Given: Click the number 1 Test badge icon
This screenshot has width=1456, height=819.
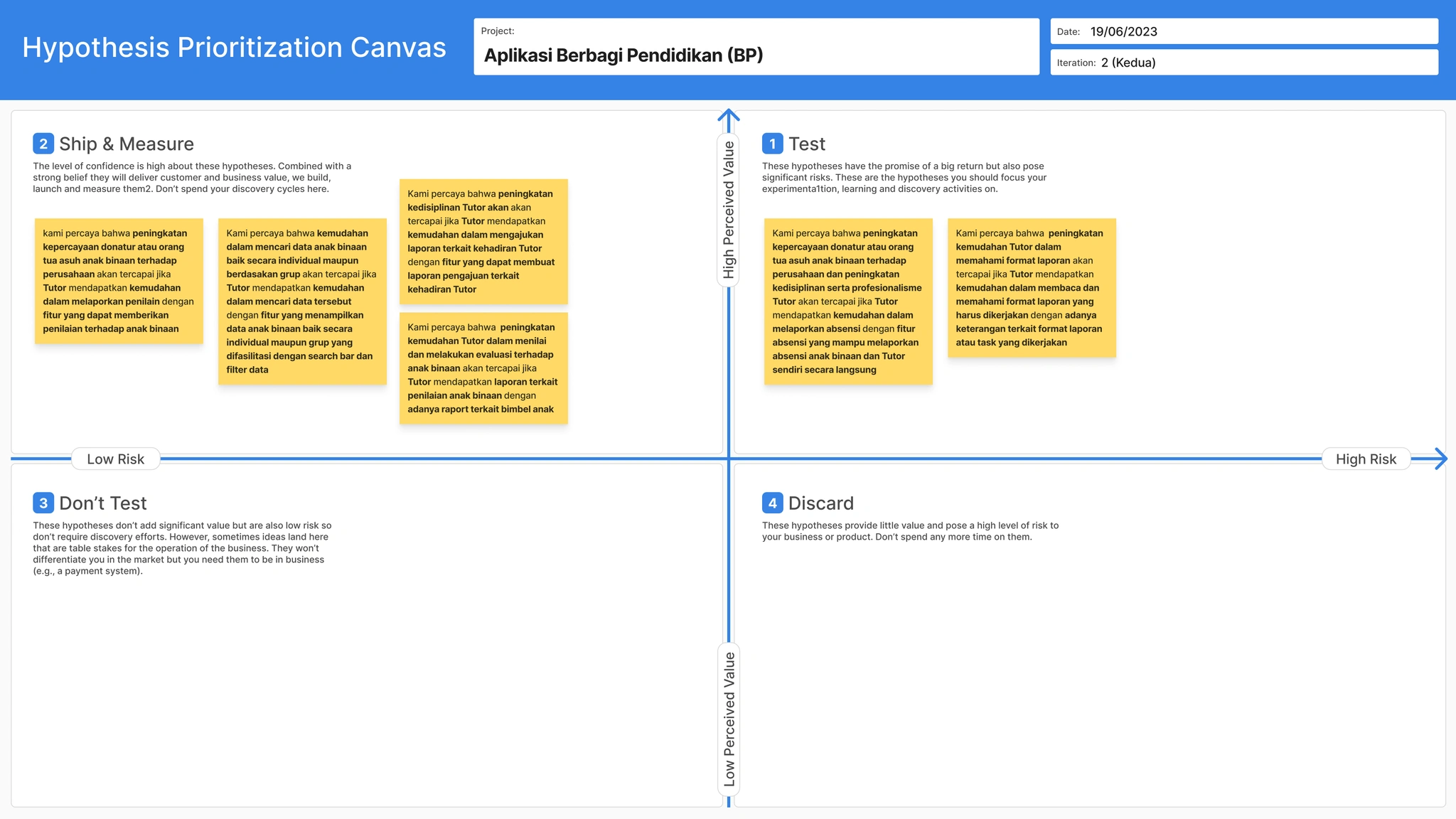Looking at the screenshot, I should pos(772,144).
